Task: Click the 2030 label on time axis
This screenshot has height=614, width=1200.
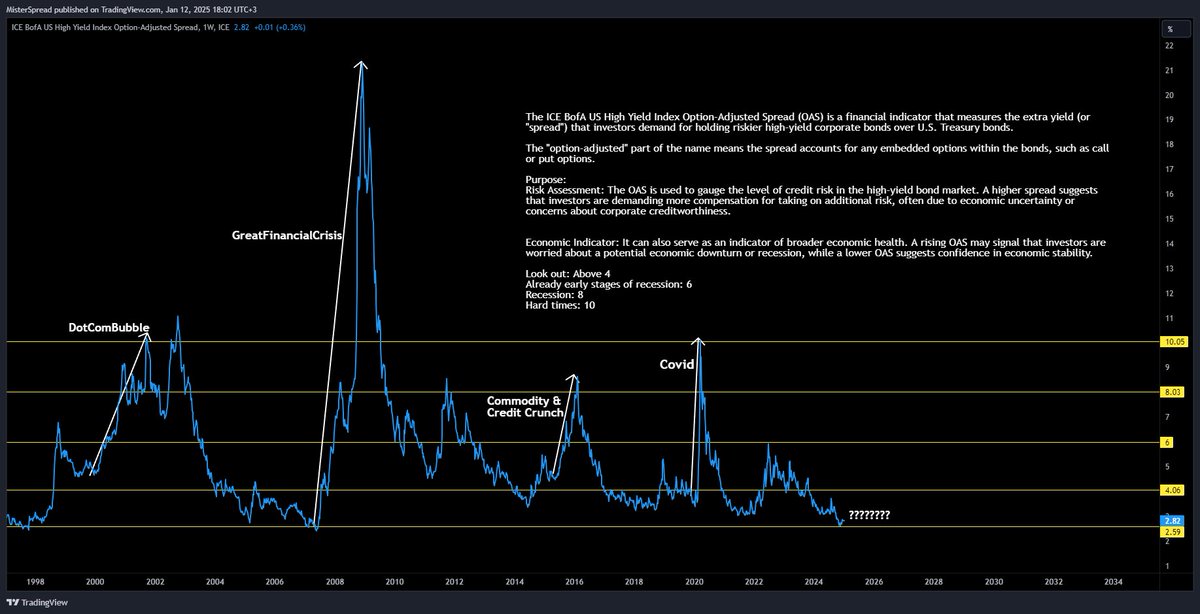Action: click(994, 580)
